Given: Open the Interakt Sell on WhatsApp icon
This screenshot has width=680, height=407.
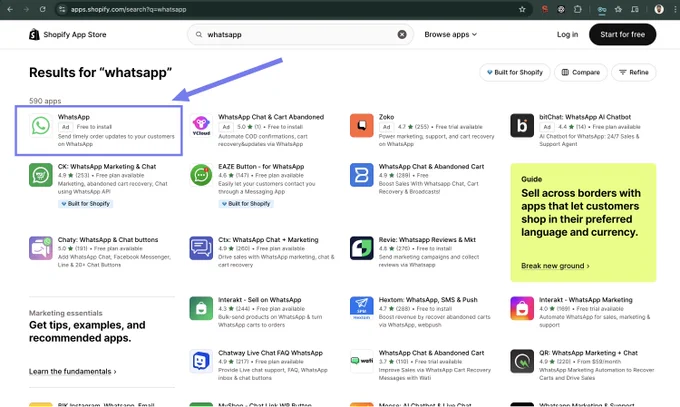Looking at the screenshot, I should point(201,308).
